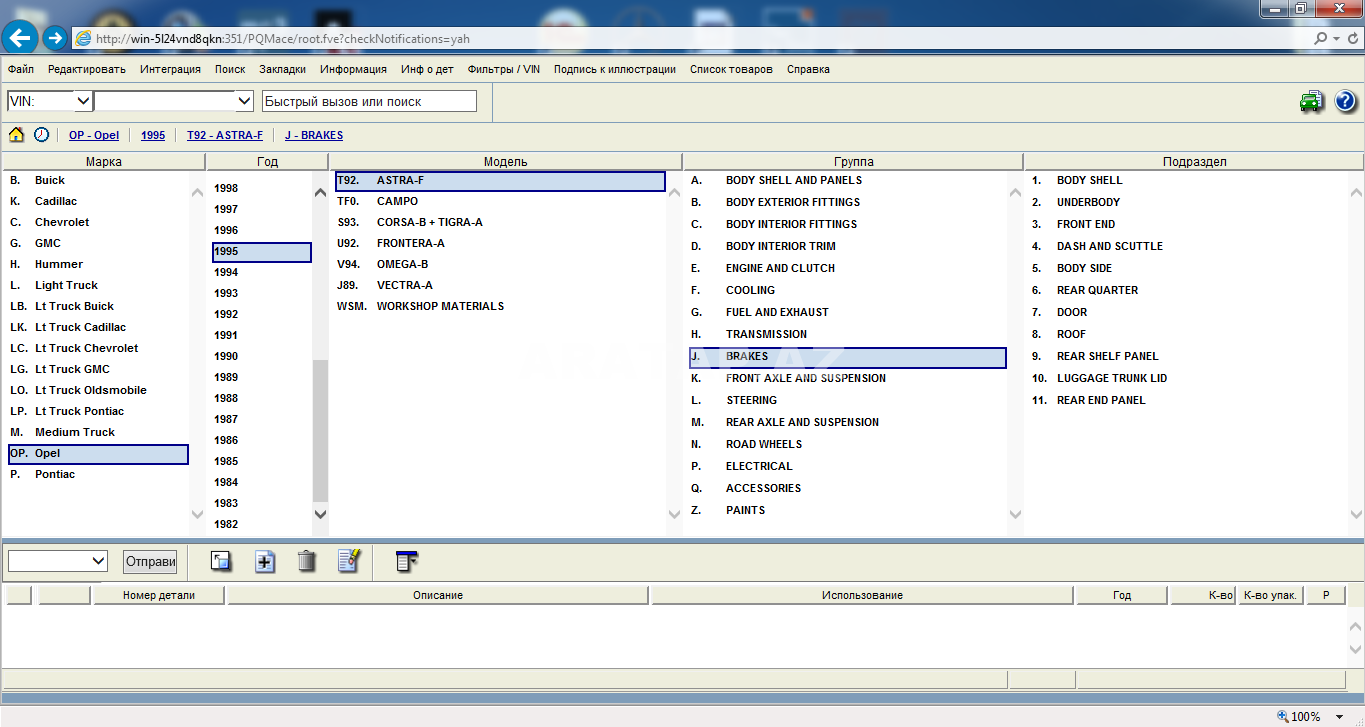Click the browser forward arrow button
The image size is (1365, 727).
click(x=55, y=38)
